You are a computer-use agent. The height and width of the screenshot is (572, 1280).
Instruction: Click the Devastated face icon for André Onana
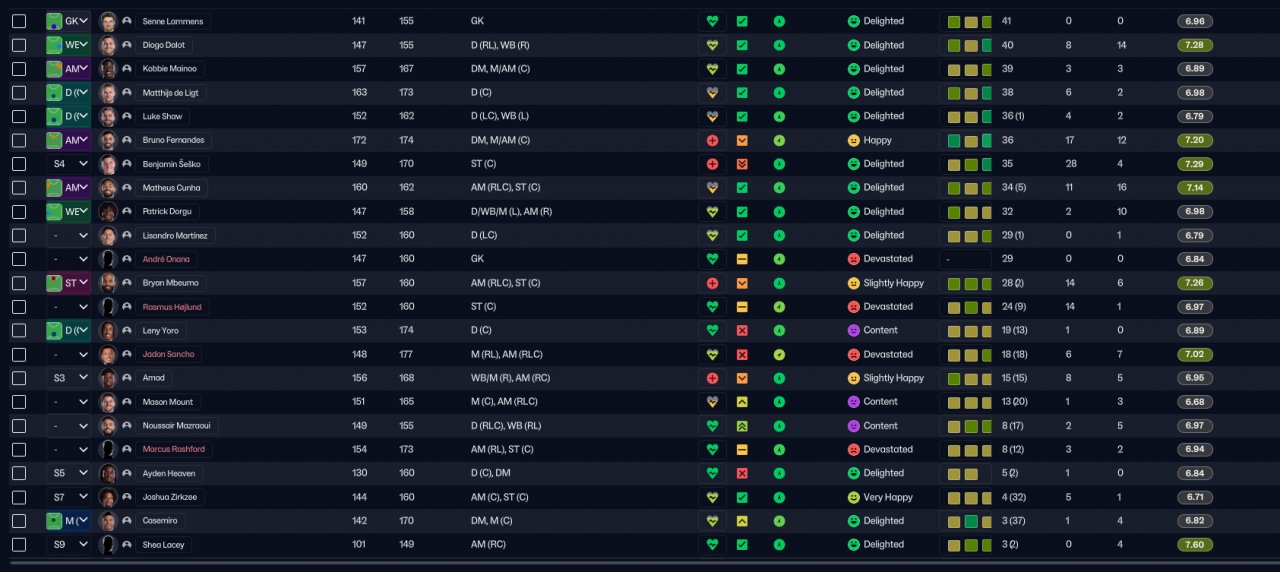click(853, 259)
